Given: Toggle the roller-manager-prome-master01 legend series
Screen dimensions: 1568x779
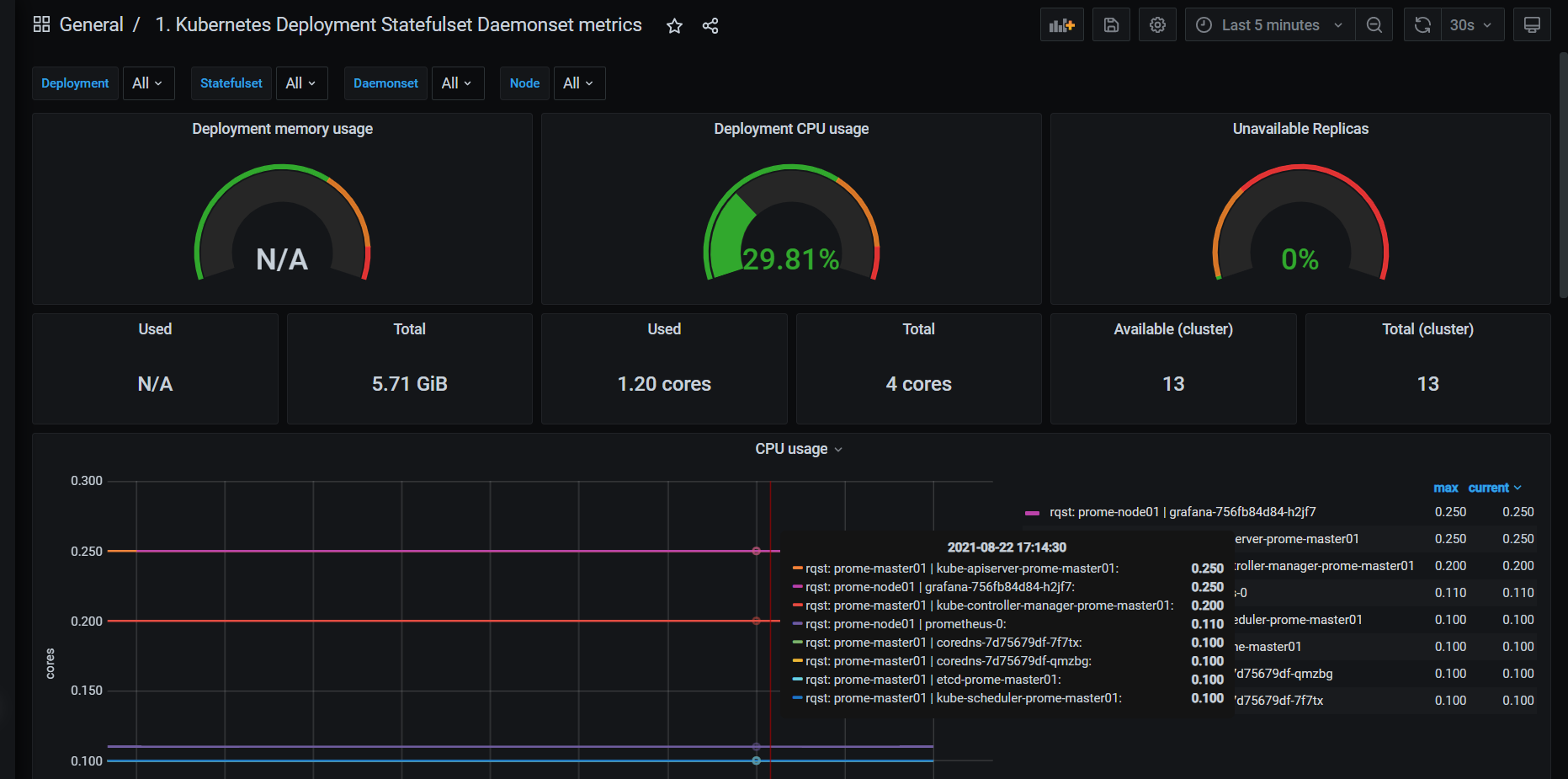Looking at the screenshot, I should click(x=1324, y=566).
